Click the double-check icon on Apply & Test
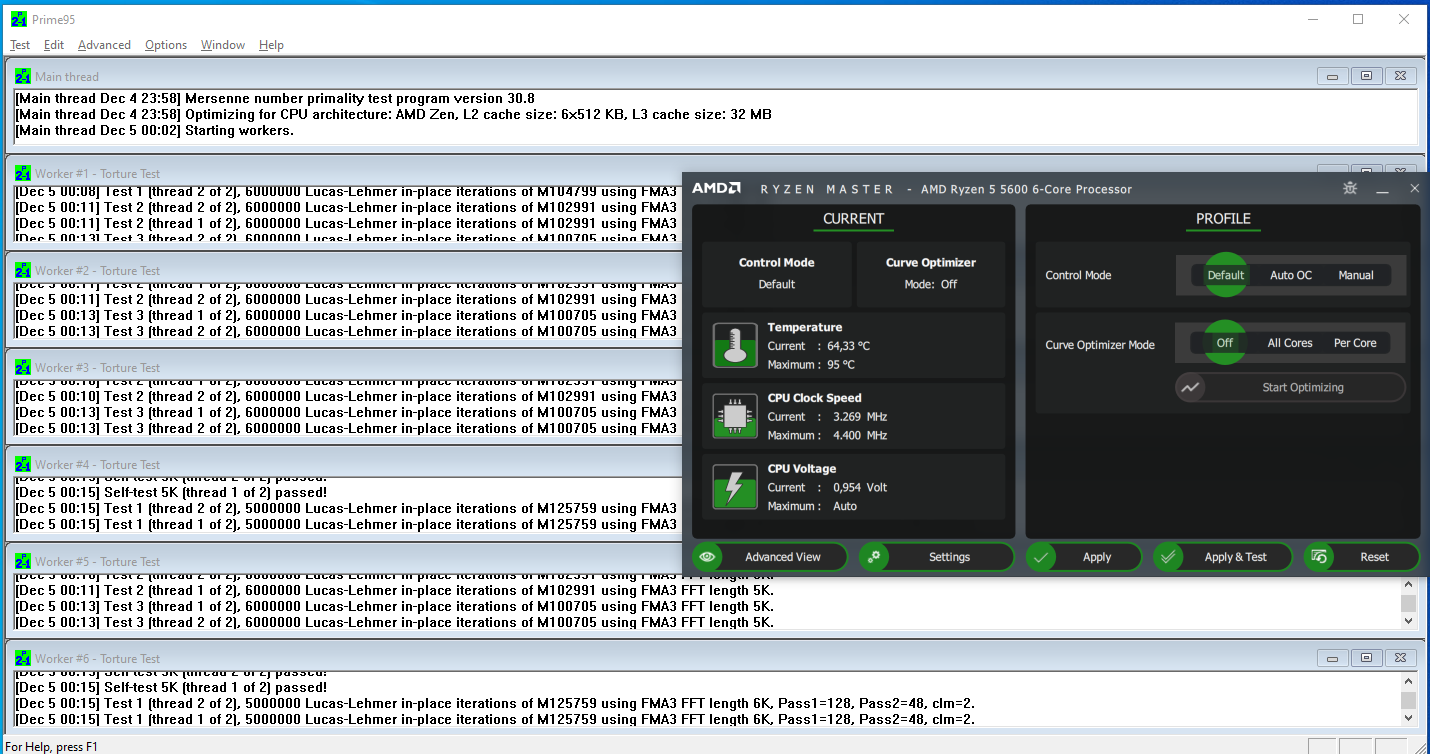Image resolution: width=1430 pixels, height=754 pixels. point(1168,557)
